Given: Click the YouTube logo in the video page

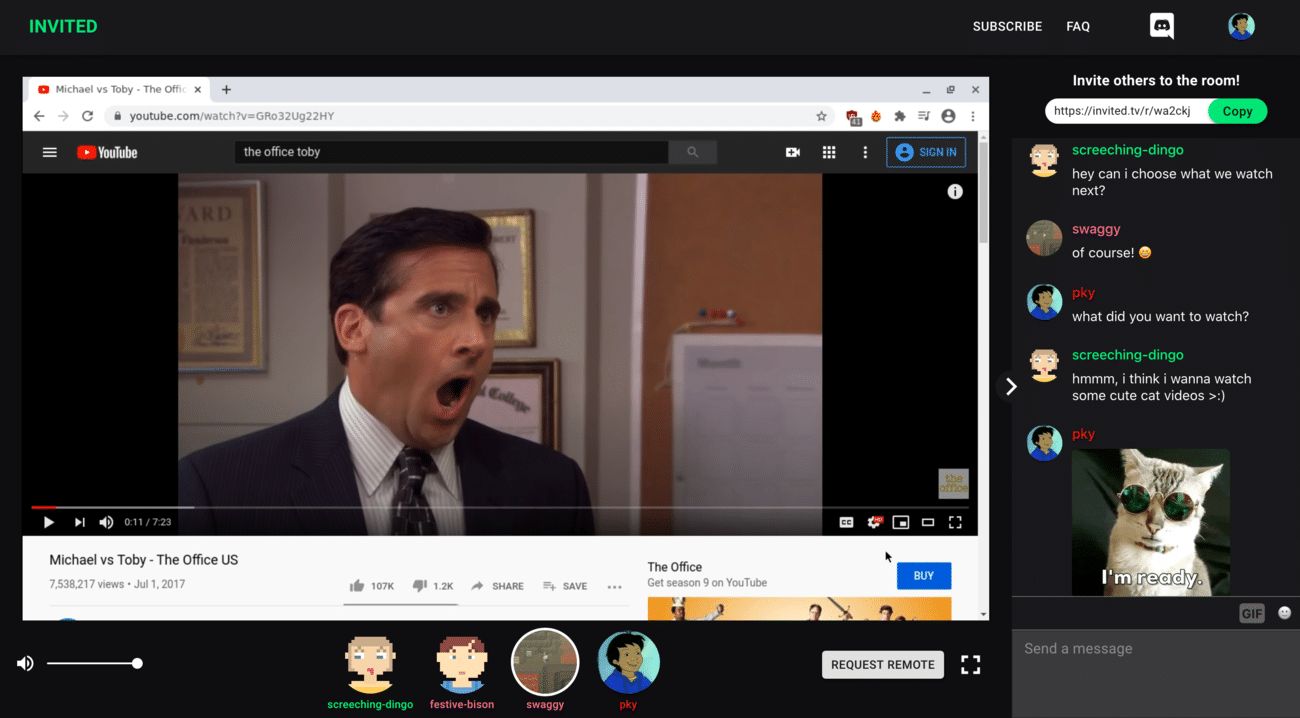Looking at the screenshot, I should pos(106,152).
